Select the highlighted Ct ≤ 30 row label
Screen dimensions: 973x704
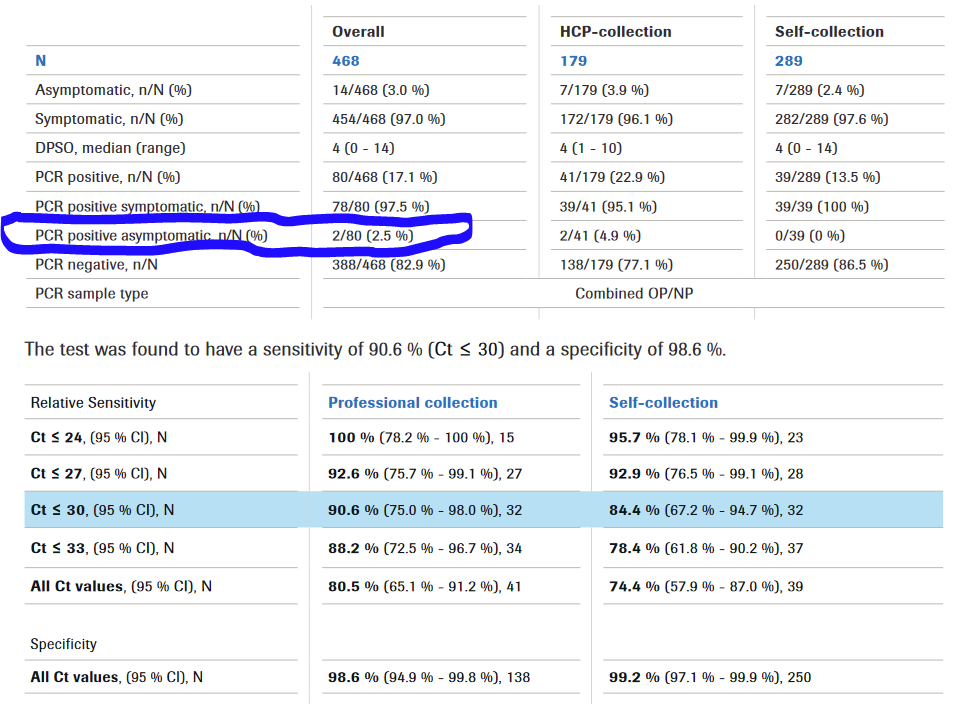102,510
